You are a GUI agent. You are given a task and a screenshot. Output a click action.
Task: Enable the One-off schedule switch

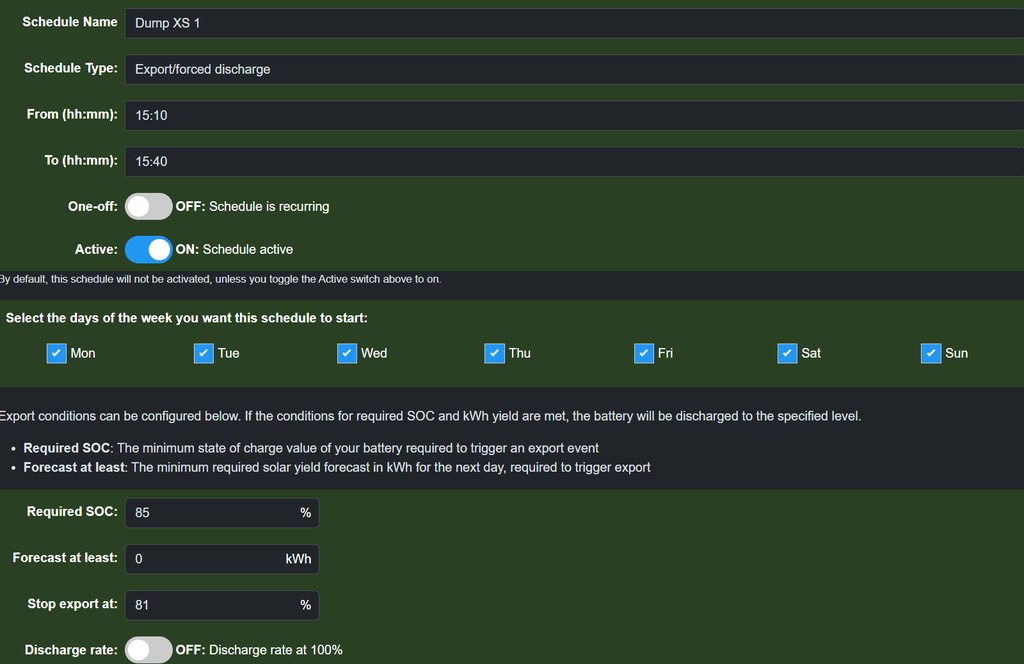click(x=148, y=207)
